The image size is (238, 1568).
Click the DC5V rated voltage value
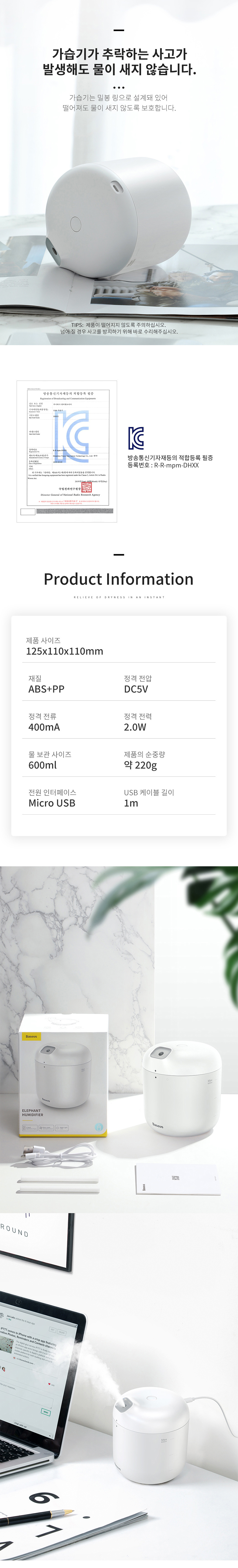[136, 689]
